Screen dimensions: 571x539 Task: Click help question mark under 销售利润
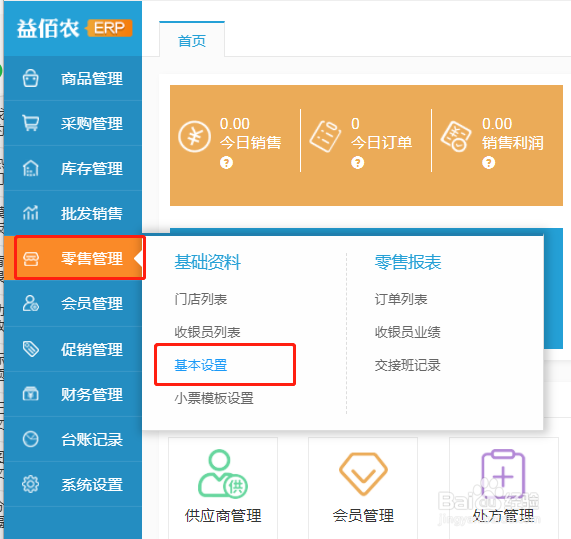[488, 162]
